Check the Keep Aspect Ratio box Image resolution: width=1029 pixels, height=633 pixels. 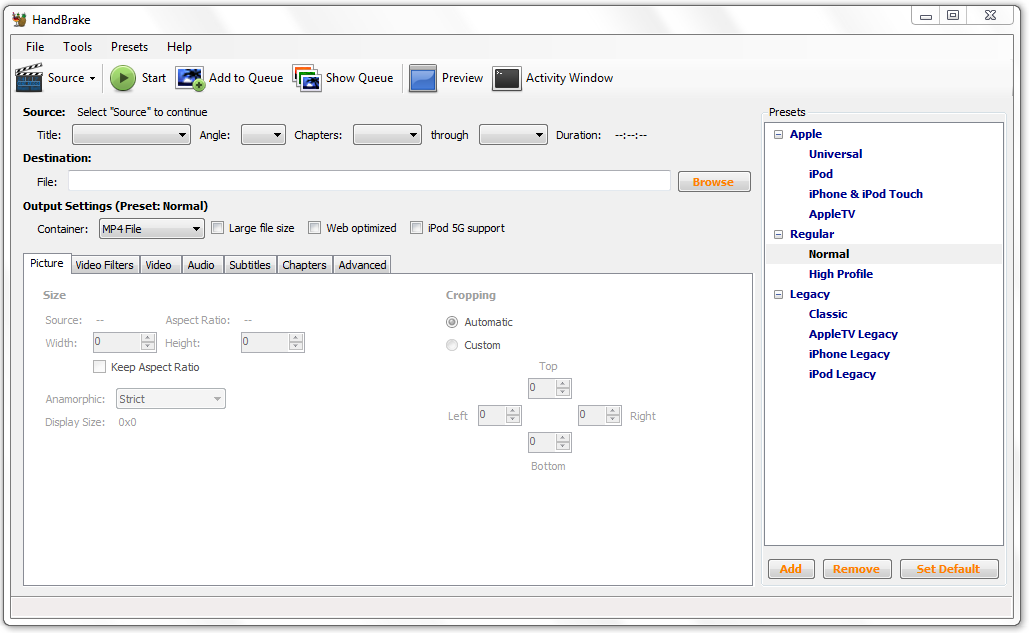[100, 367]
